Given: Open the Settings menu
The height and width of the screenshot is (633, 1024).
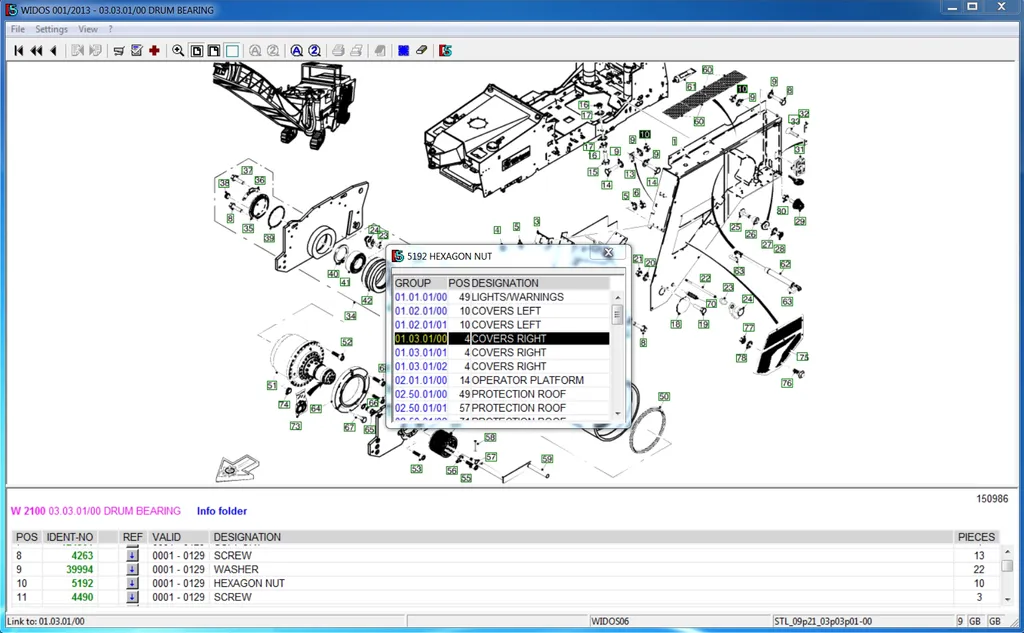Looking at the screenshot, I should [x=51, y=29].
